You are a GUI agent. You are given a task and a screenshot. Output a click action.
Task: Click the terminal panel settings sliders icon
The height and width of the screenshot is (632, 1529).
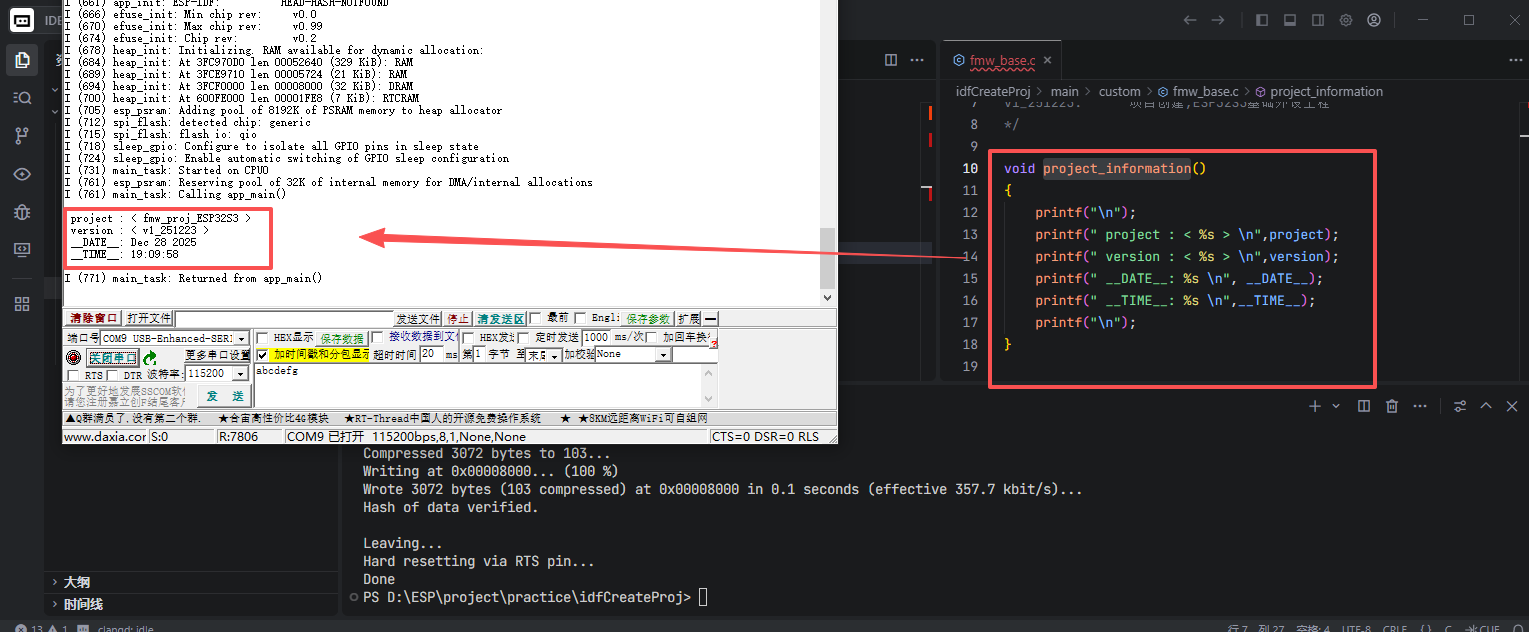(x=1460, y=406)
